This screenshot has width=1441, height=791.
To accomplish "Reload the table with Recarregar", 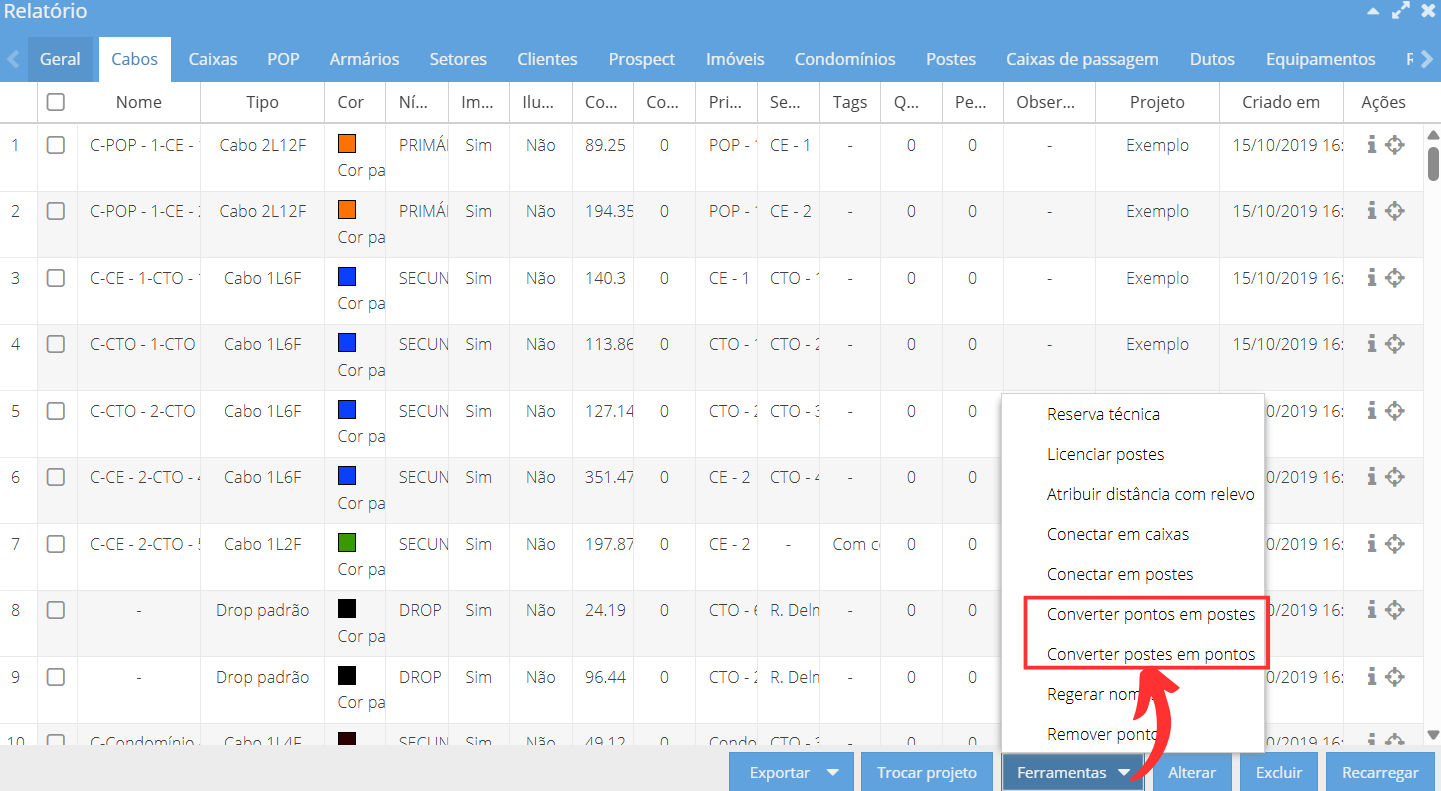I will pyautogui.click(x=1381, y=772).
